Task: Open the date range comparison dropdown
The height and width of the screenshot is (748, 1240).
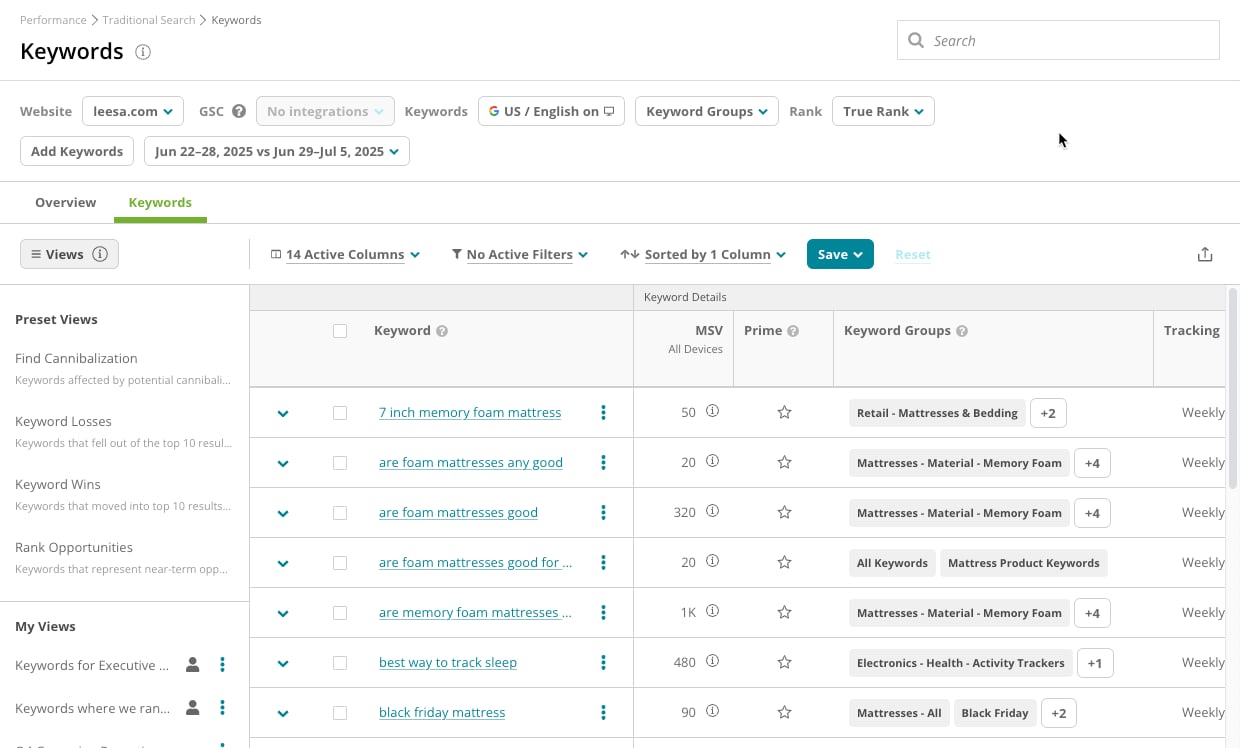Action: point(277,151)
